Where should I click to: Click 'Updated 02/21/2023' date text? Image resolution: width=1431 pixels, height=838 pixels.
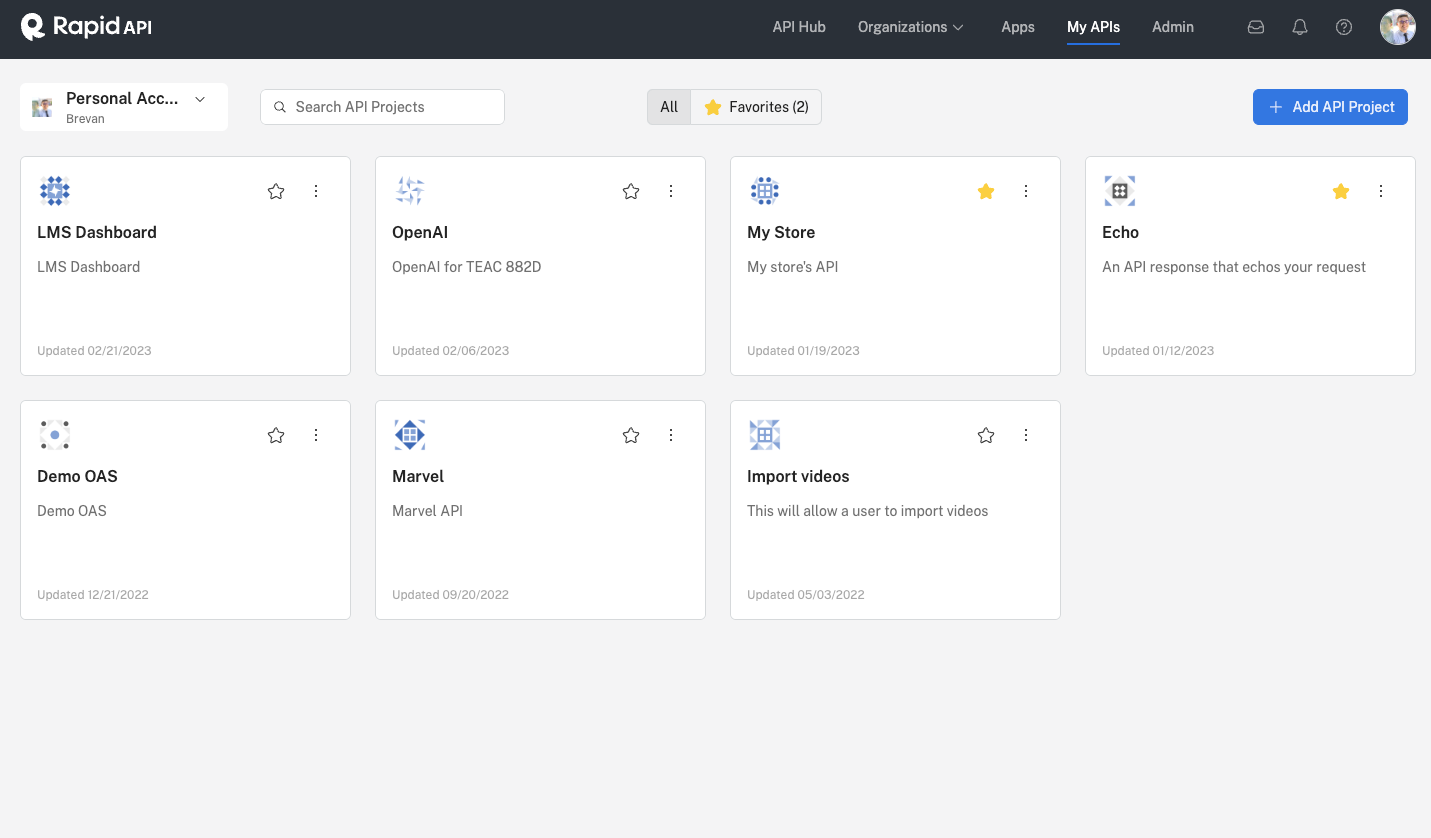click(94, 351)
